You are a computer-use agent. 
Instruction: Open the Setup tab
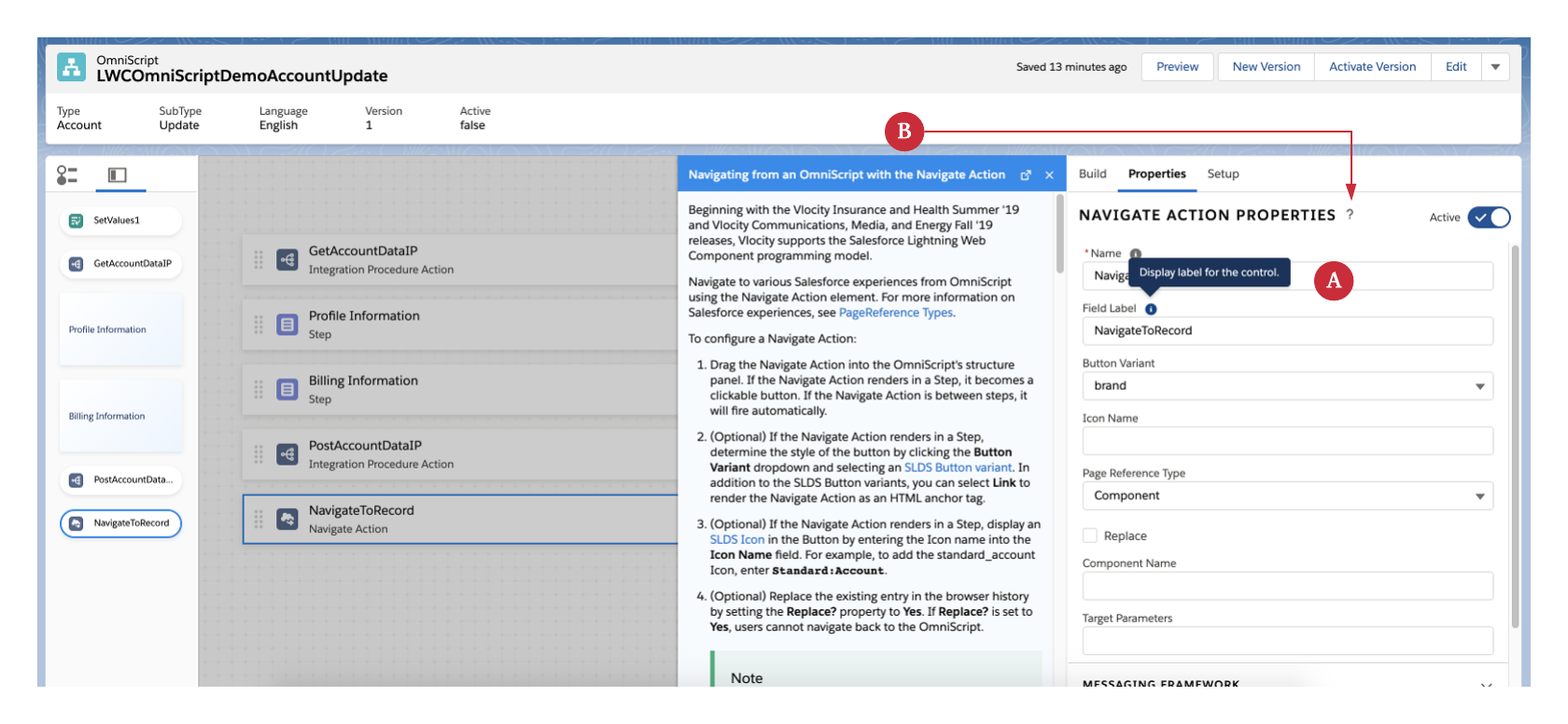tap(1223, 174)
